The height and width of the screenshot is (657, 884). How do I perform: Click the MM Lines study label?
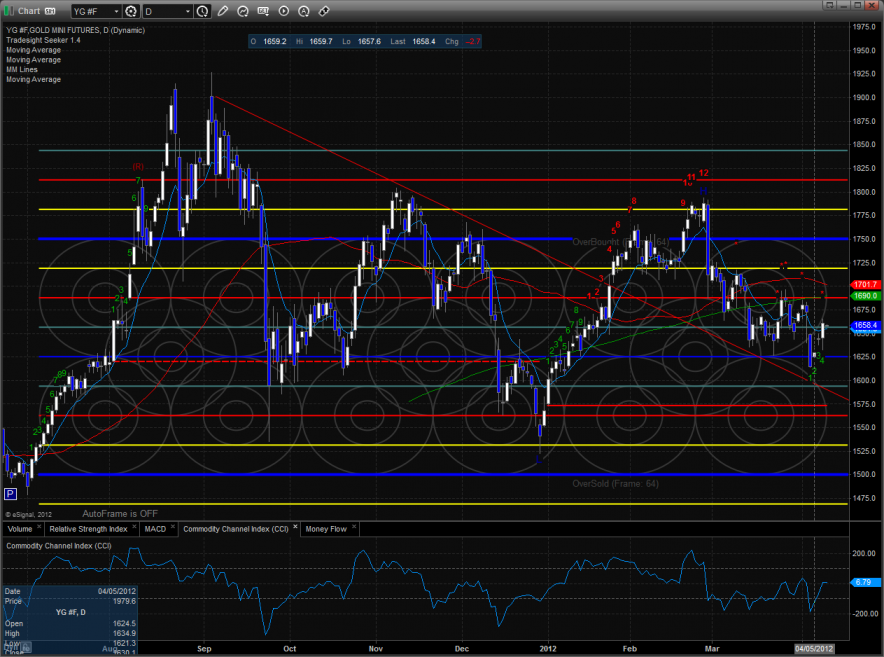tap(23, 69)
